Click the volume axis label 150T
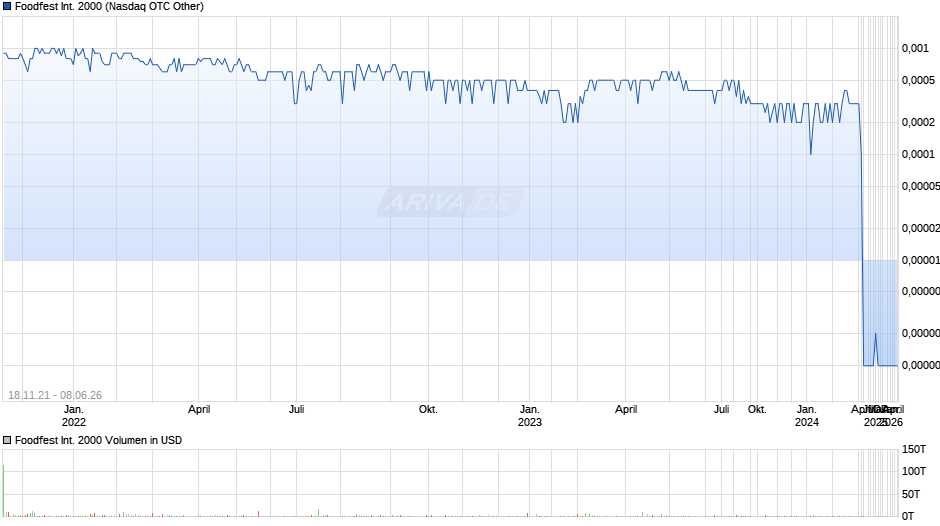 pos(914,449)
